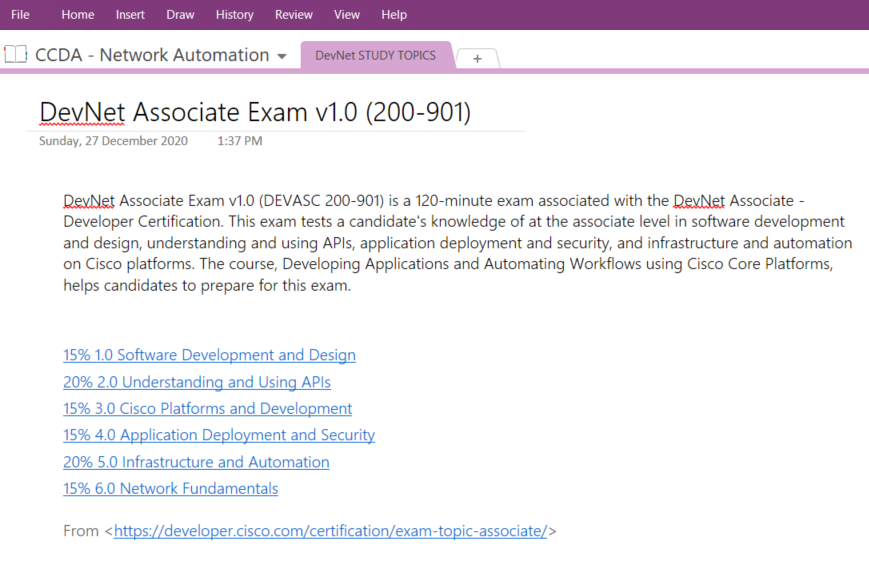Expand the CCDA - Network Automation notebook dropdown

tap(282, 56)
